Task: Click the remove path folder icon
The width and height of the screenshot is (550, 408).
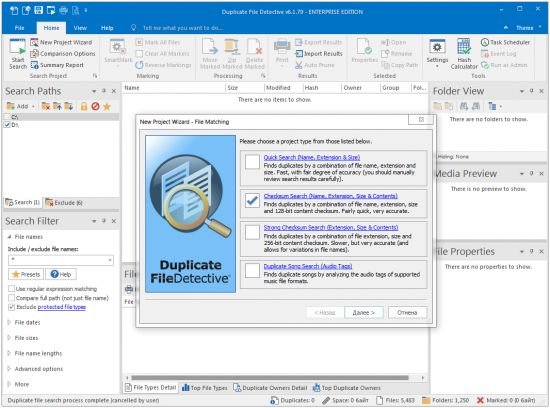Action: pos(46,106)
